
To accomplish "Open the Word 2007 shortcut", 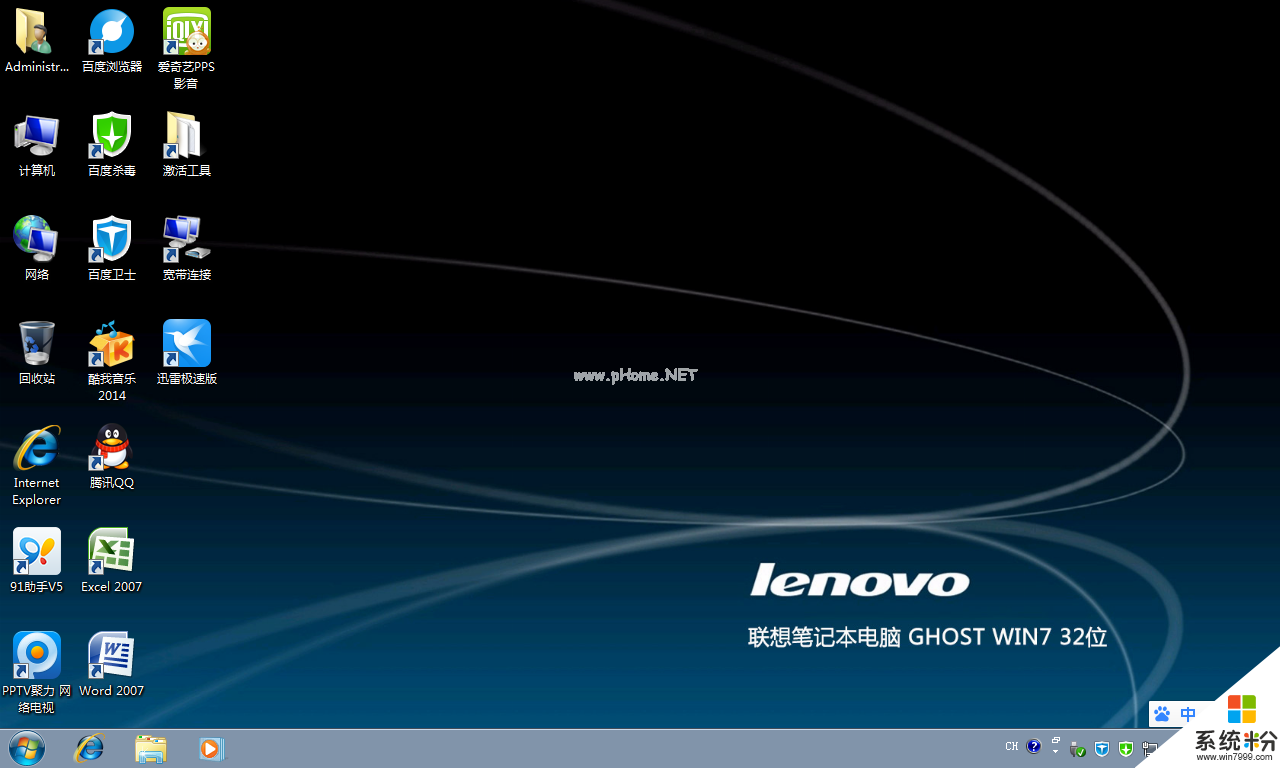I will click(112, 665).
